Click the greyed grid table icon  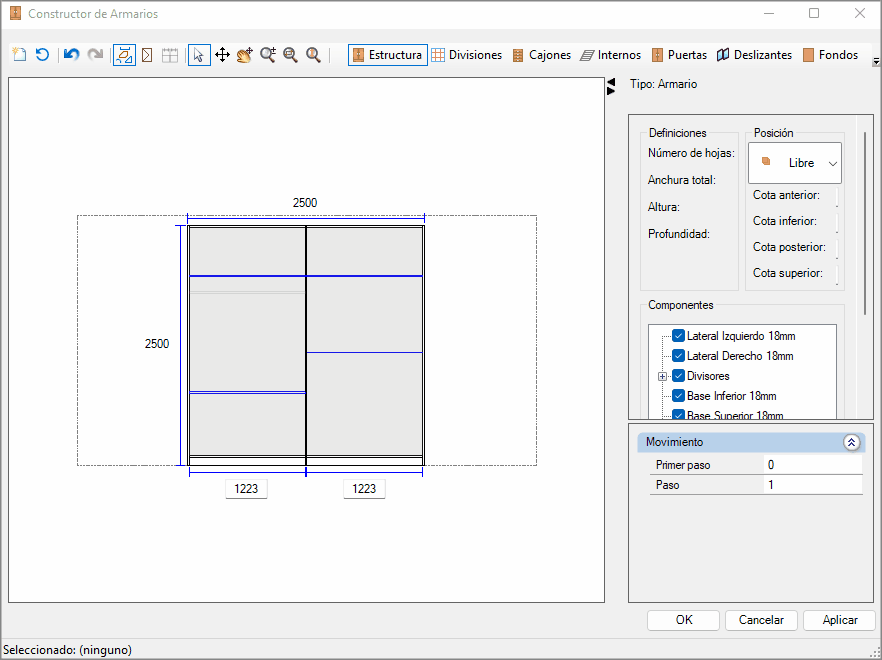170,55
